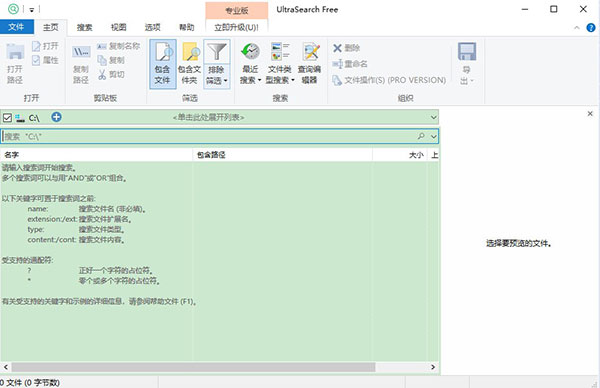
Task: Click the magnifier search icon in the search box
Action: [421, 136]
